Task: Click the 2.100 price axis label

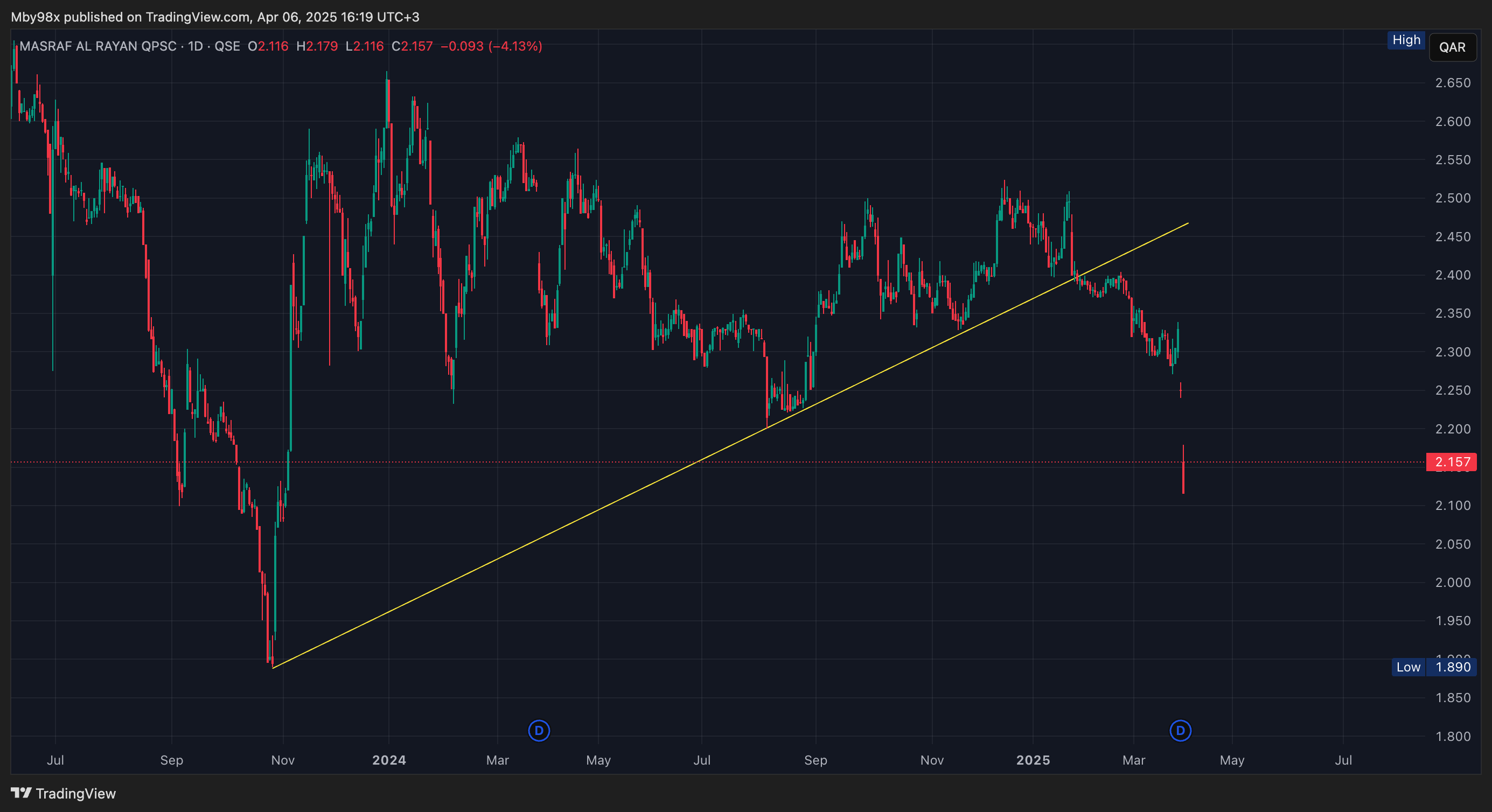Action: (x=1453, y=506)
